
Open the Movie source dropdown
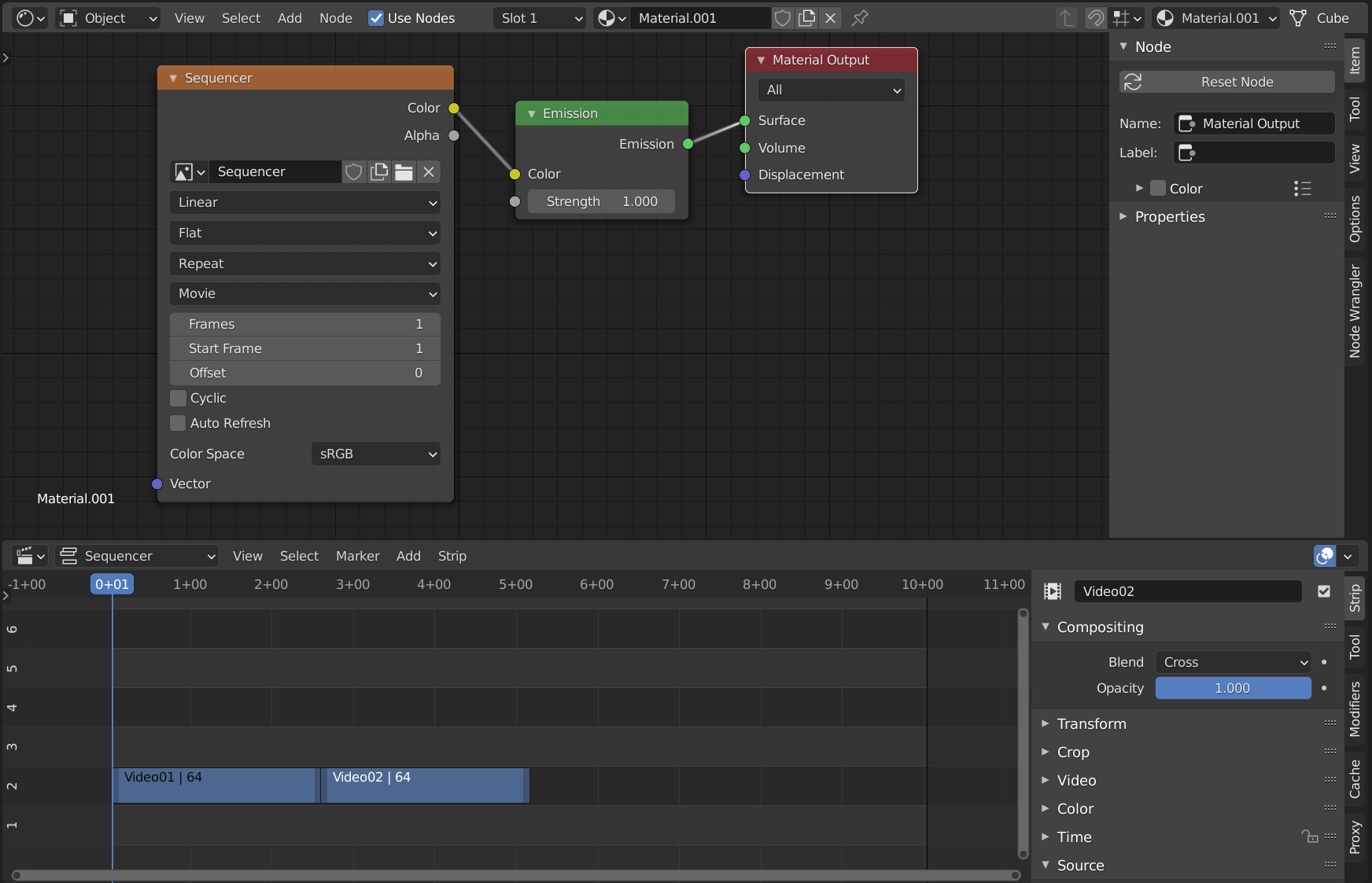click(305, 294)
